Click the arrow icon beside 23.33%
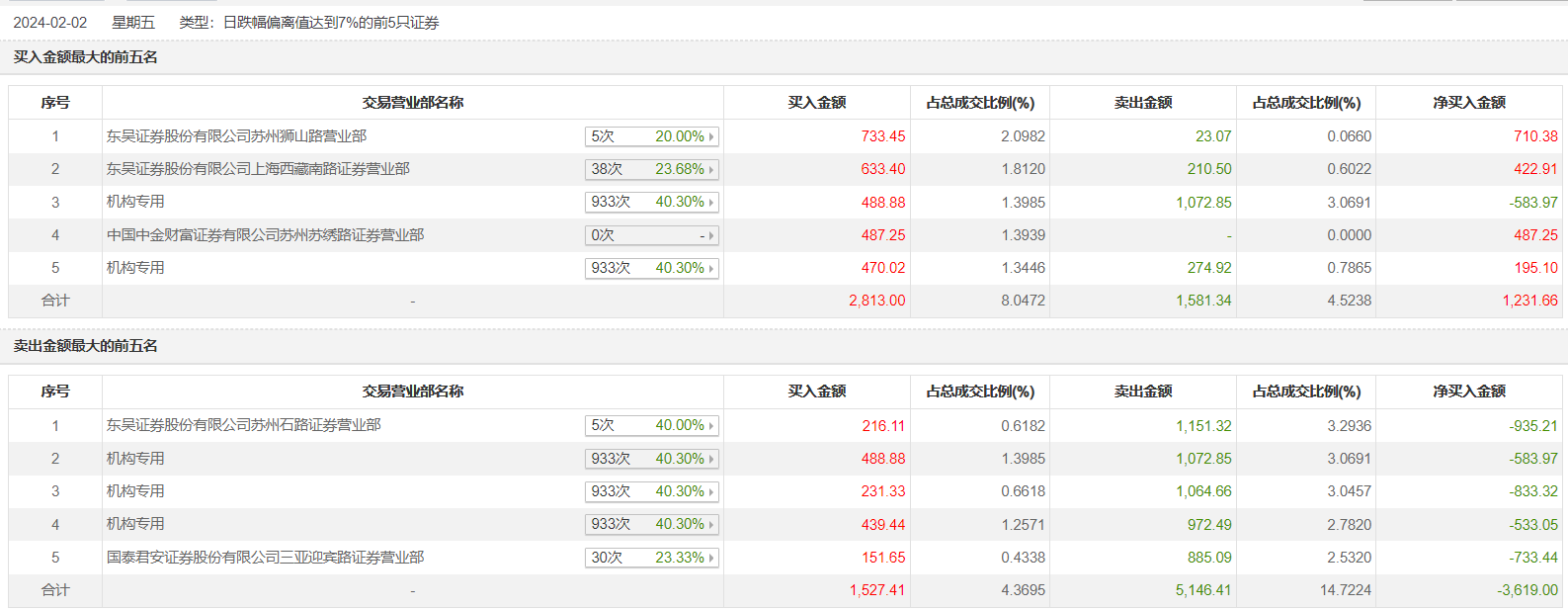 pos(711,558)
